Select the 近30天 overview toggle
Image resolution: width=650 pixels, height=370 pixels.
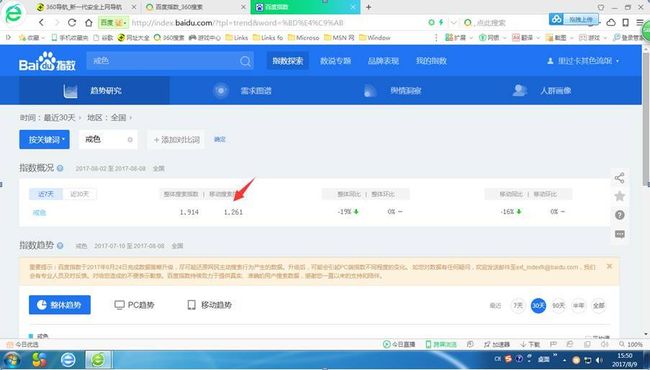[80, 194]
